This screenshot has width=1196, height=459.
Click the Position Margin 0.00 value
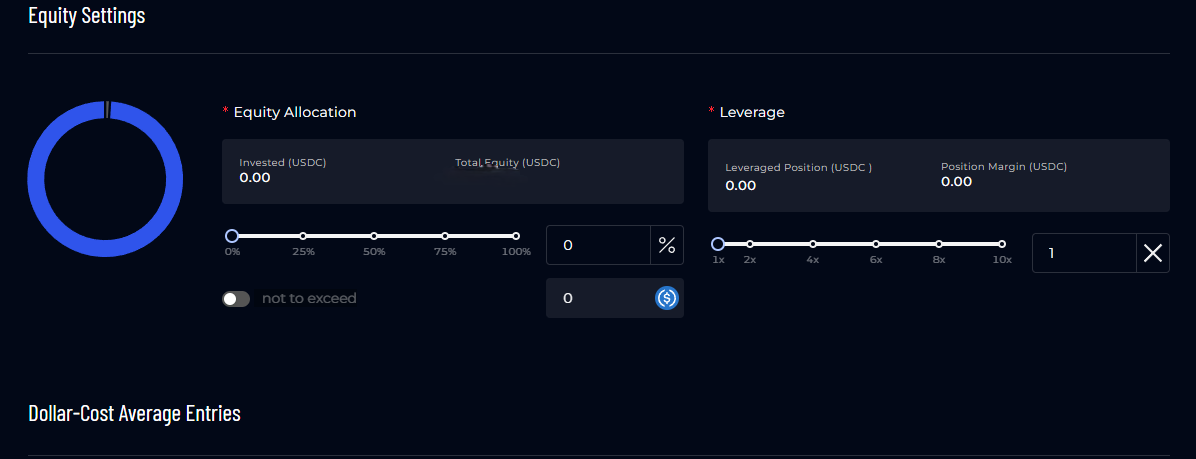tap(956, 181)
